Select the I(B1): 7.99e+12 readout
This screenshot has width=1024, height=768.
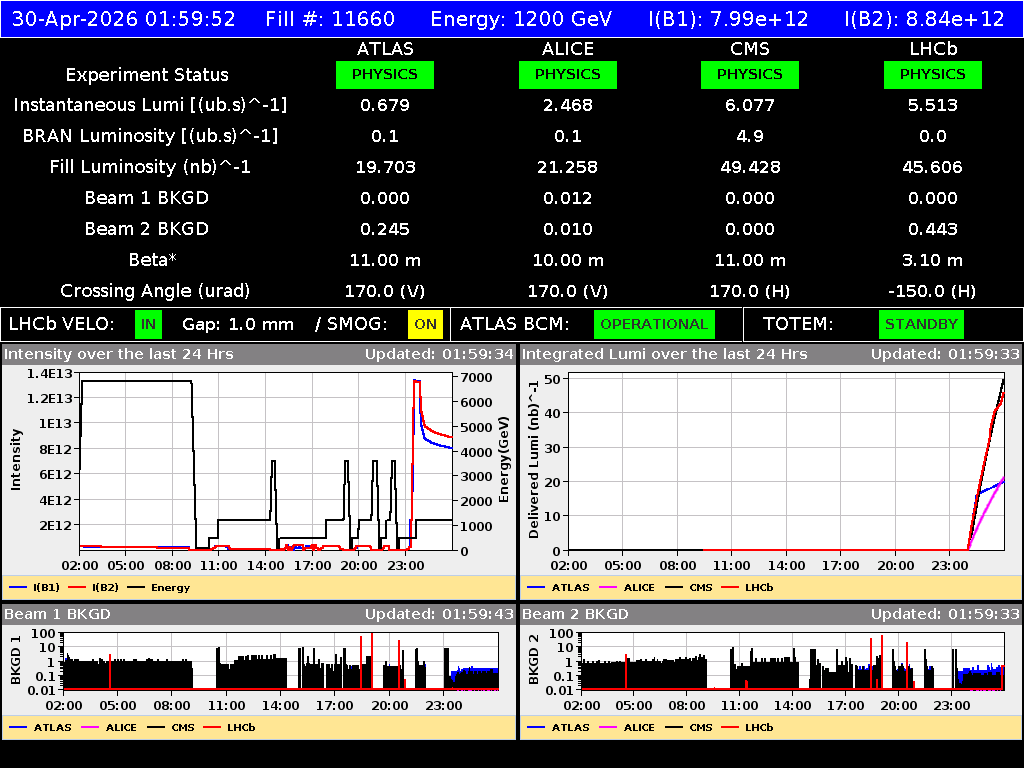point(728,19)
